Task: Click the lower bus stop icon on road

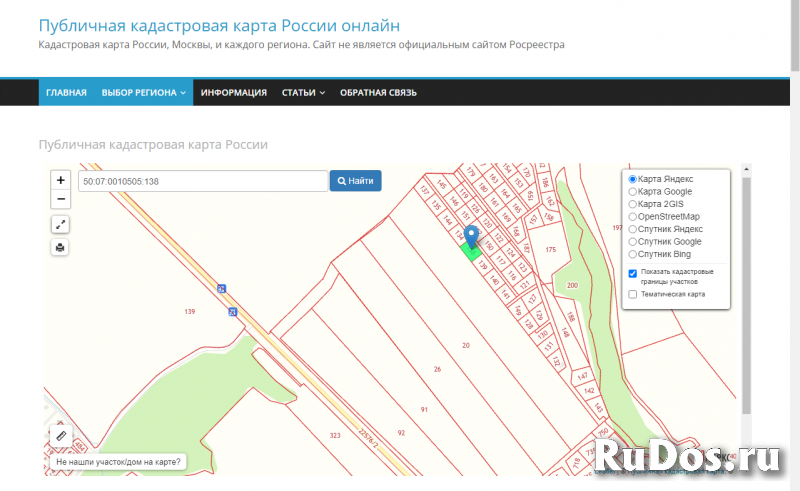Action: point(233,311)
